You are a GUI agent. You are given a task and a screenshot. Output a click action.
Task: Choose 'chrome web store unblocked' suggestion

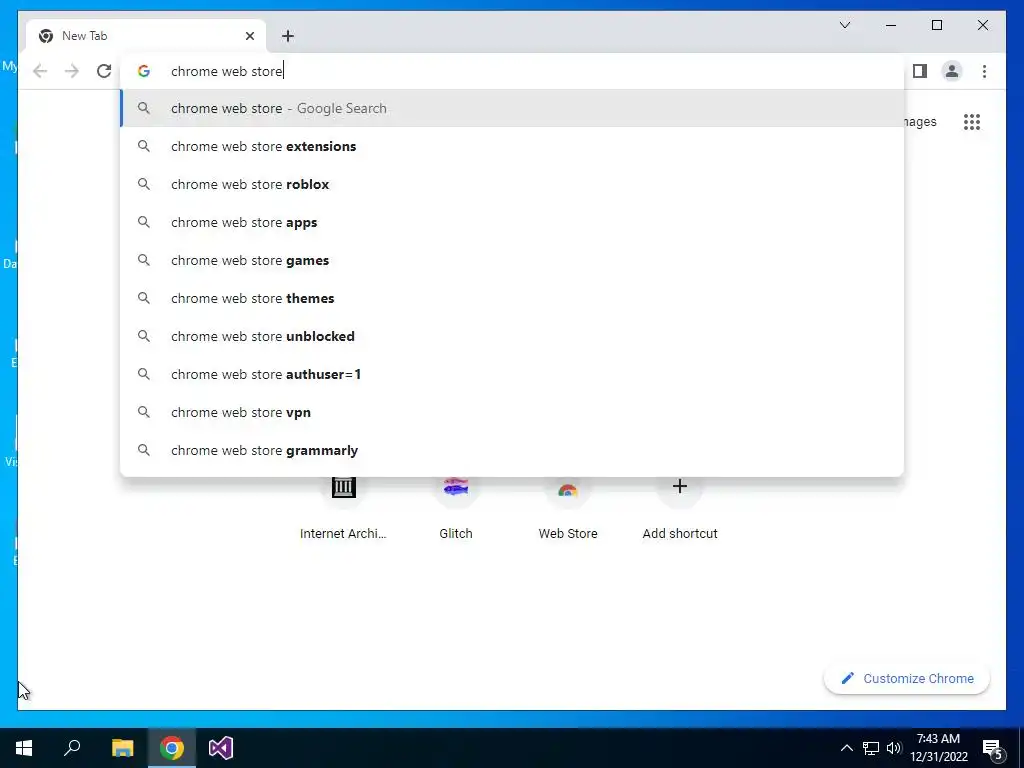(x=512, y=336)
